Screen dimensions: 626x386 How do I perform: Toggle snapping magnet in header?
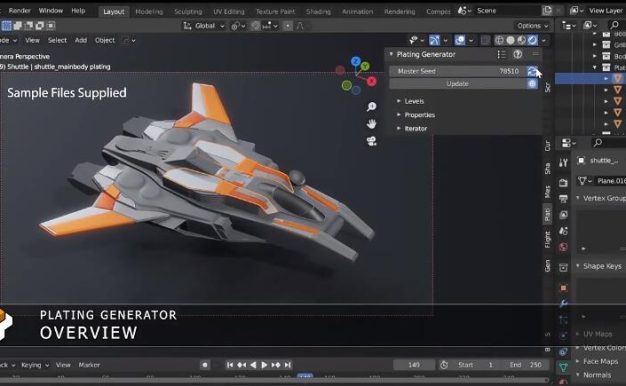pos(256,26)
